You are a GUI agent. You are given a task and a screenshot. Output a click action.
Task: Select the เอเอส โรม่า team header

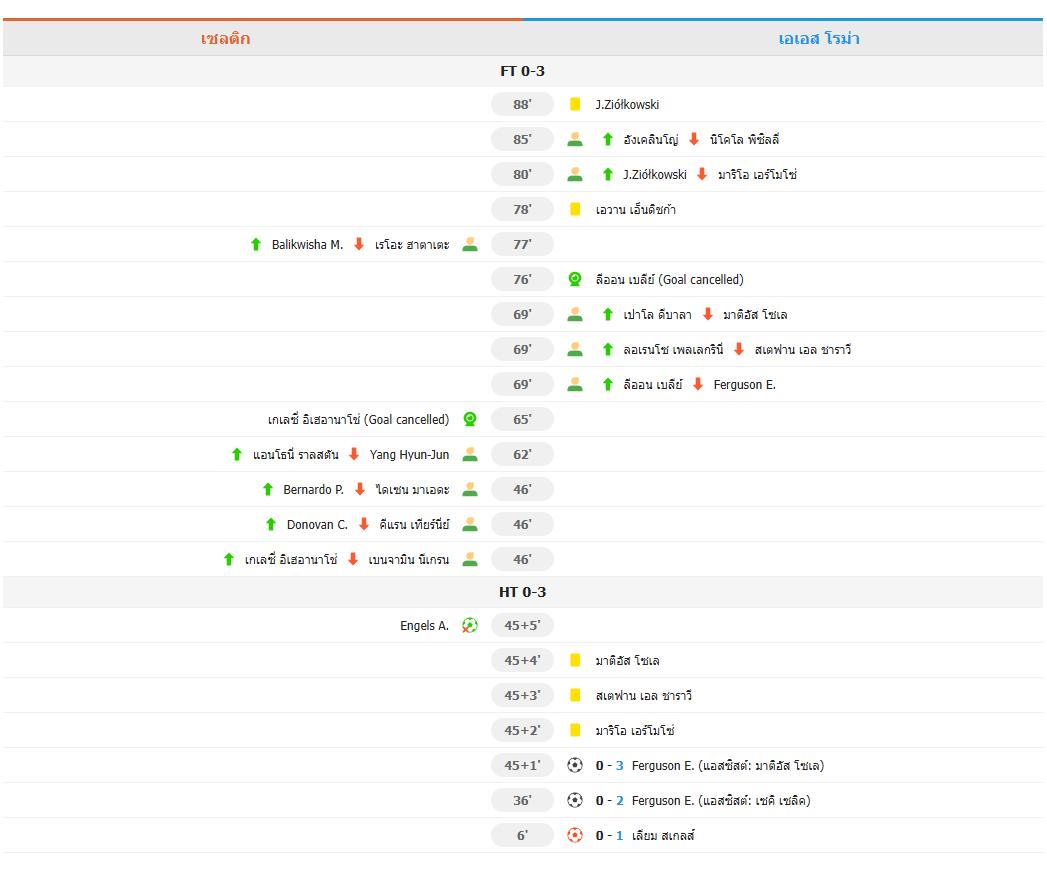819,39
